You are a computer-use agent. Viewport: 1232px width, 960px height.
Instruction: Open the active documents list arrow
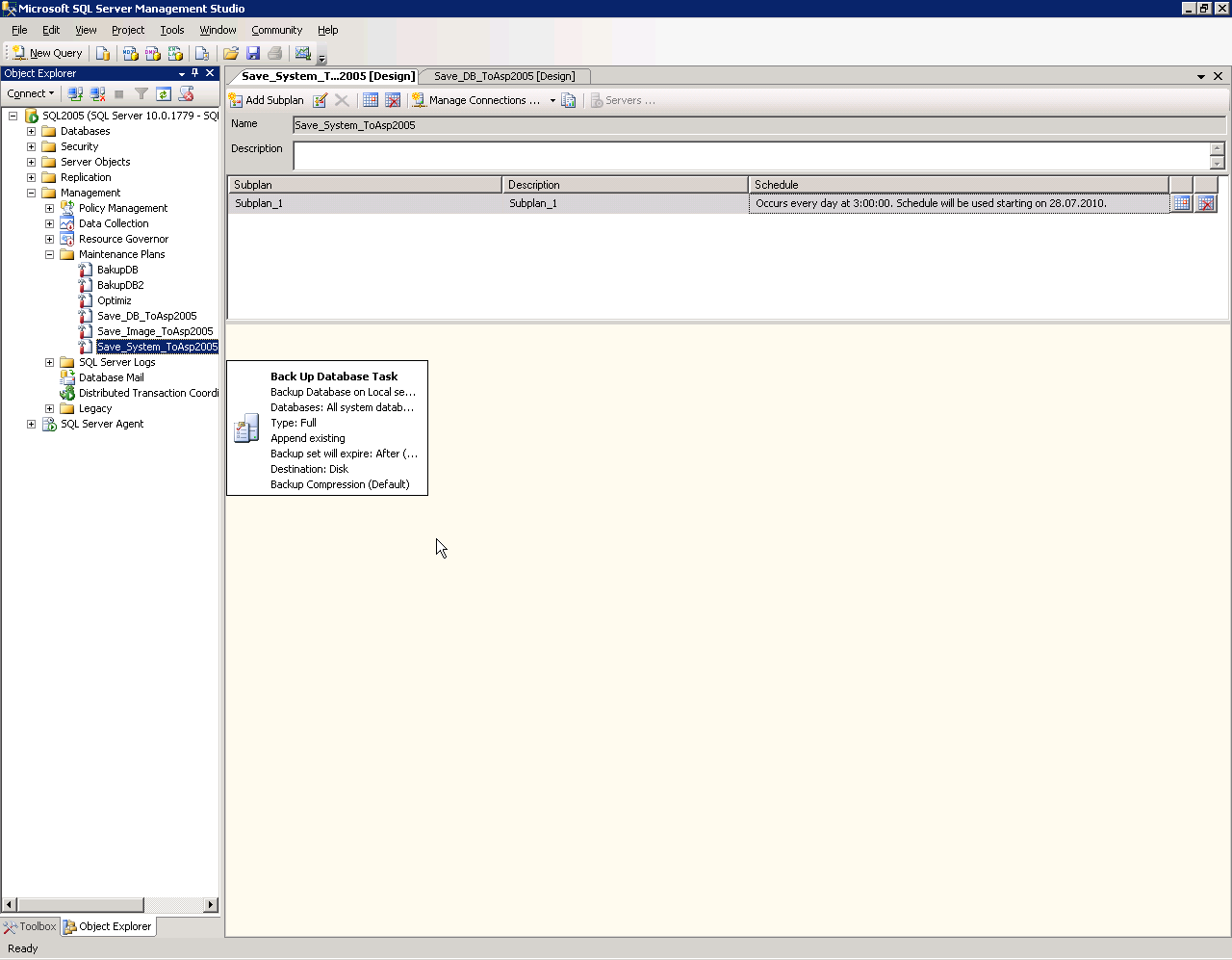(x=1201, y=76)
